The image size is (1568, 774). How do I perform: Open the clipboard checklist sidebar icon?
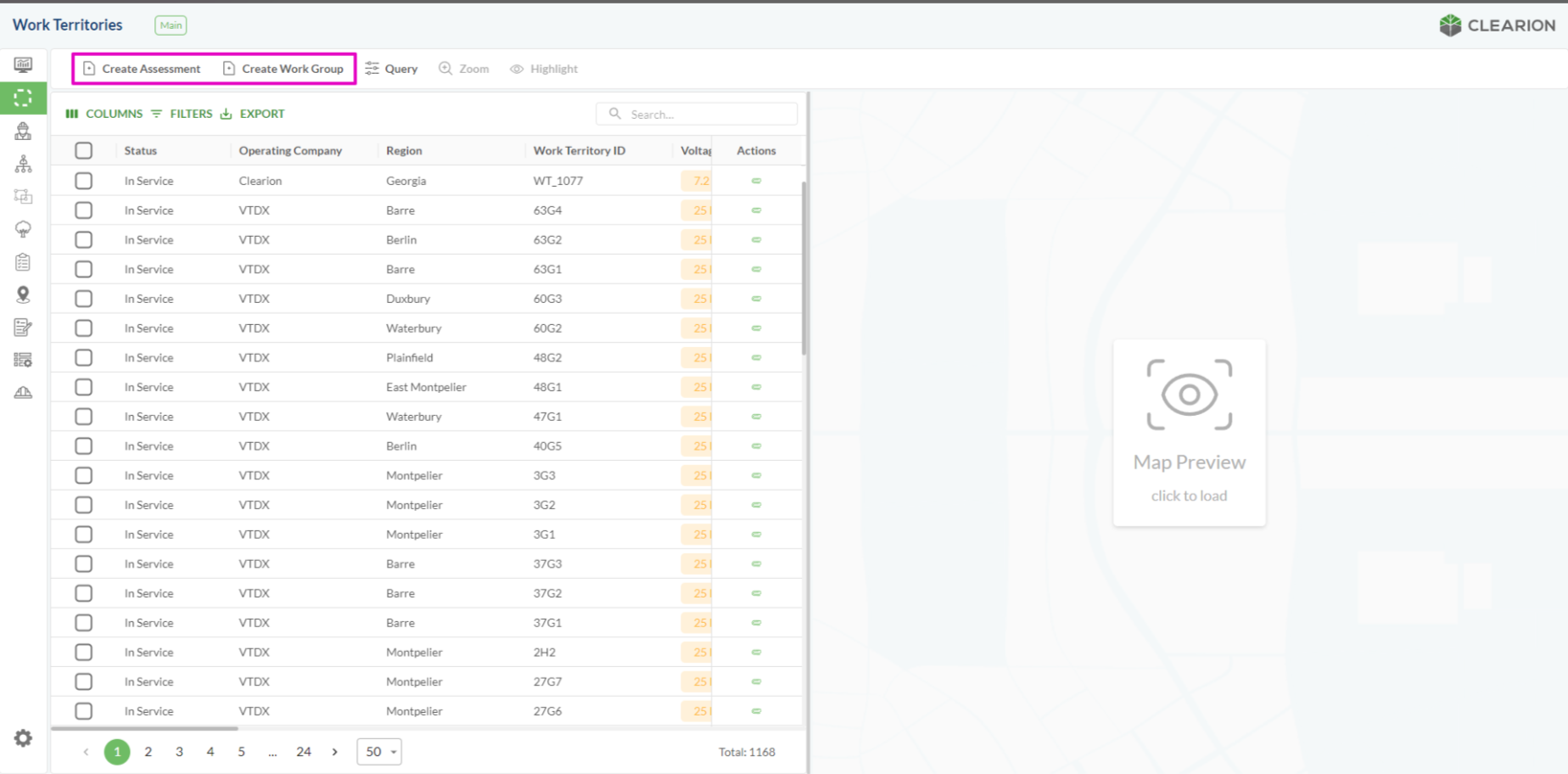click(23, 262)
